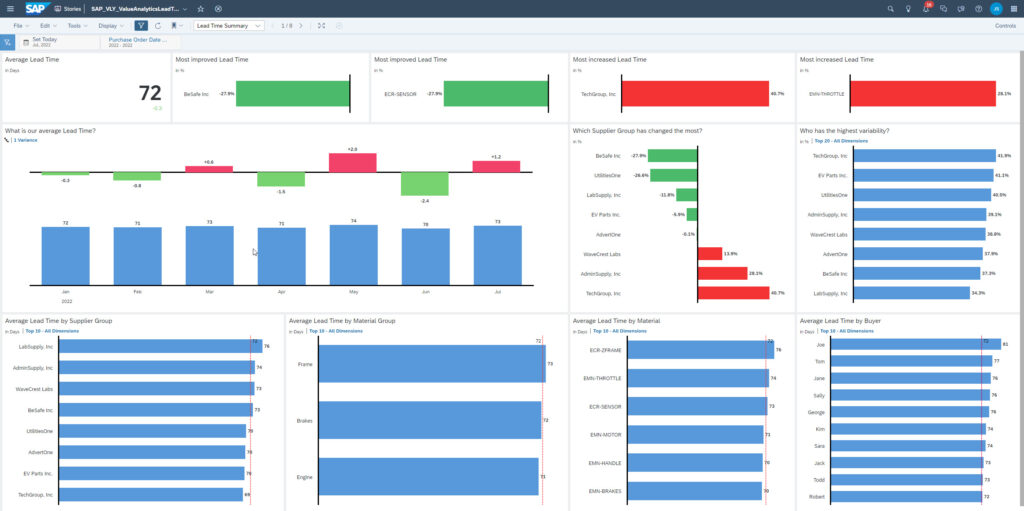Mark the story as favorite with star
This screenshot has width=1024, height=511.
click(x=200, y=8)
